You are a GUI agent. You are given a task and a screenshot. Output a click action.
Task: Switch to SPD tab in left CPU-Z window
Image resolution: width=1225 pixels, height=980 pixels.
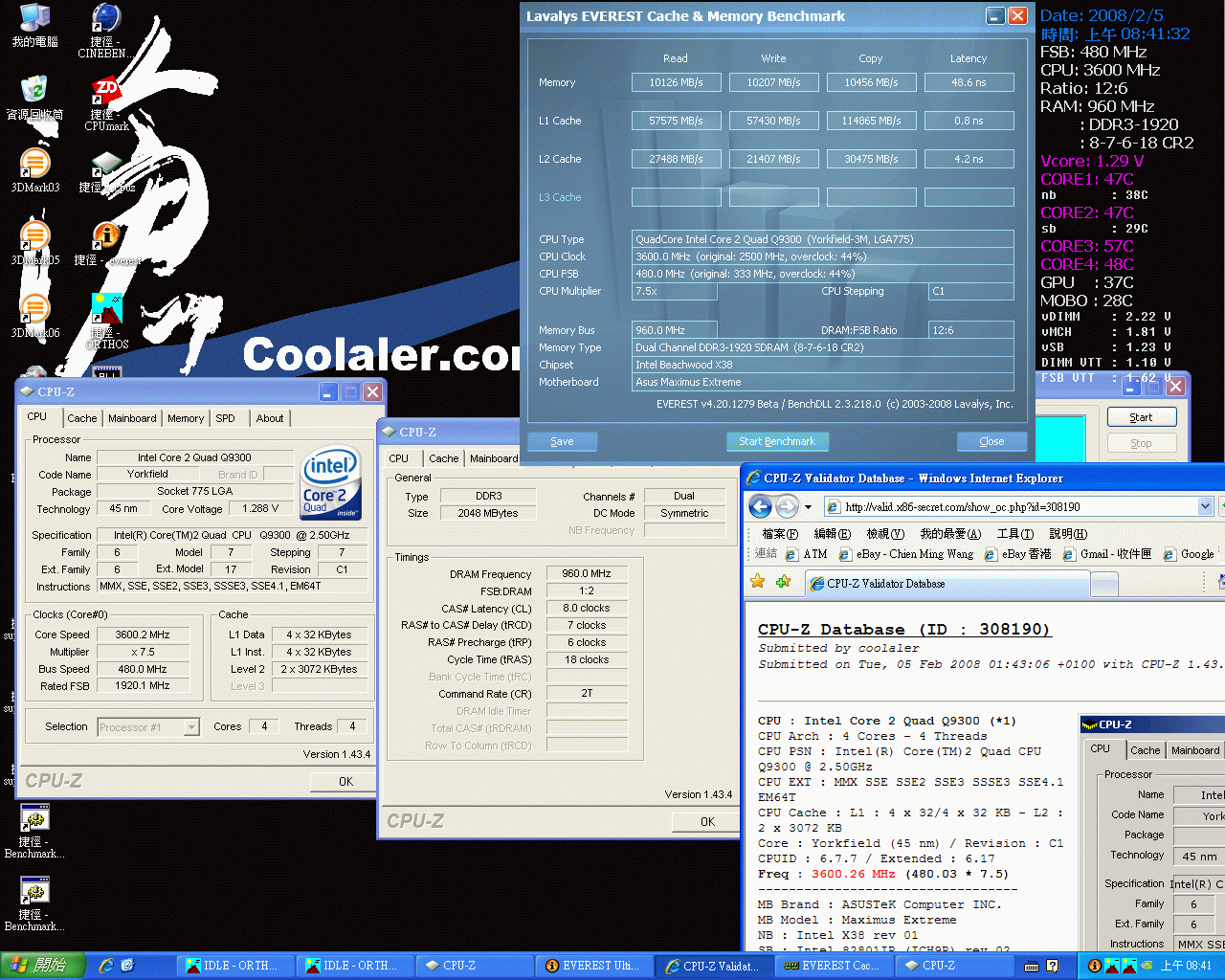[225, 418]
